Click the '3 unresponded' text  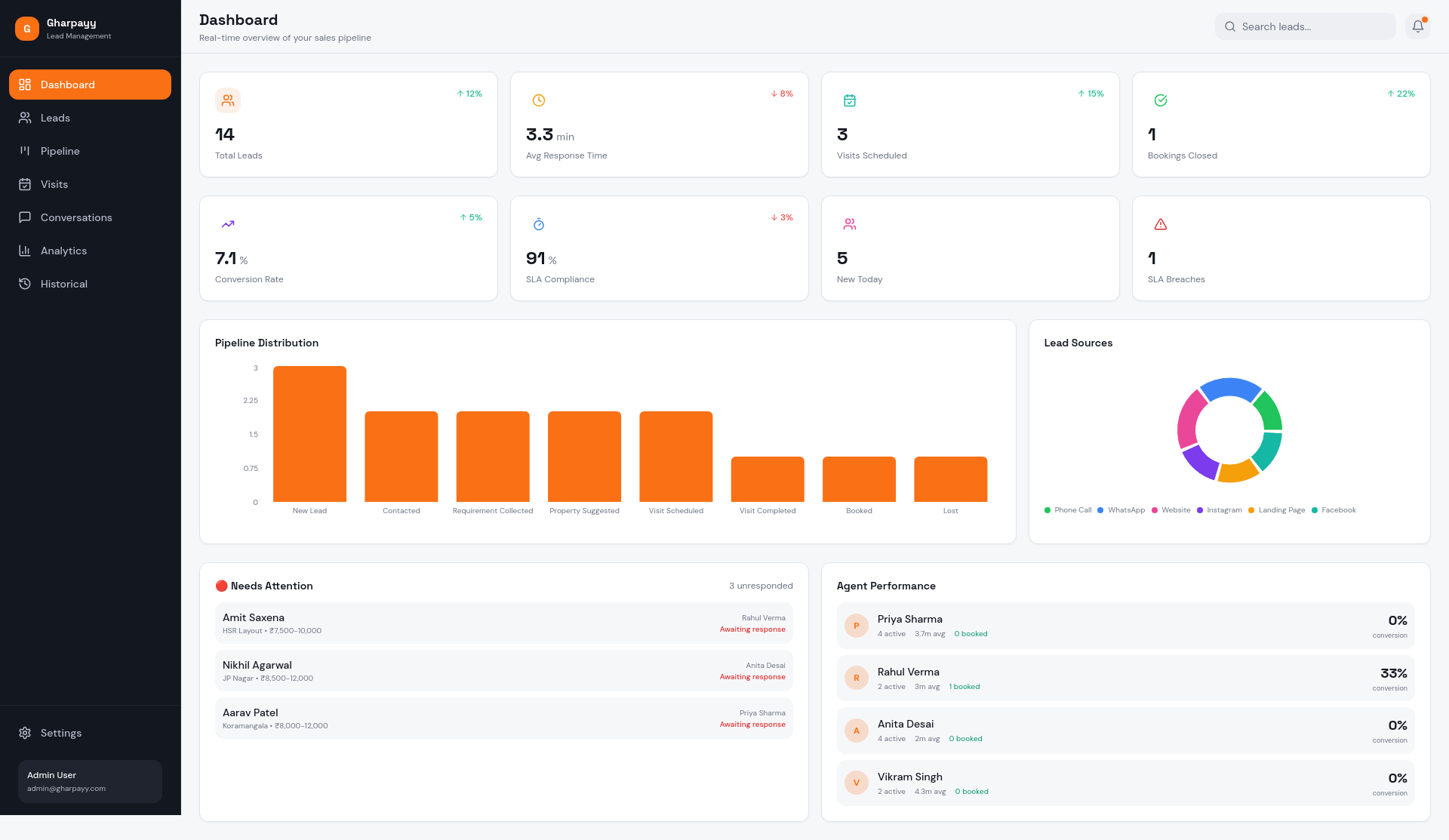coord(761,586)
